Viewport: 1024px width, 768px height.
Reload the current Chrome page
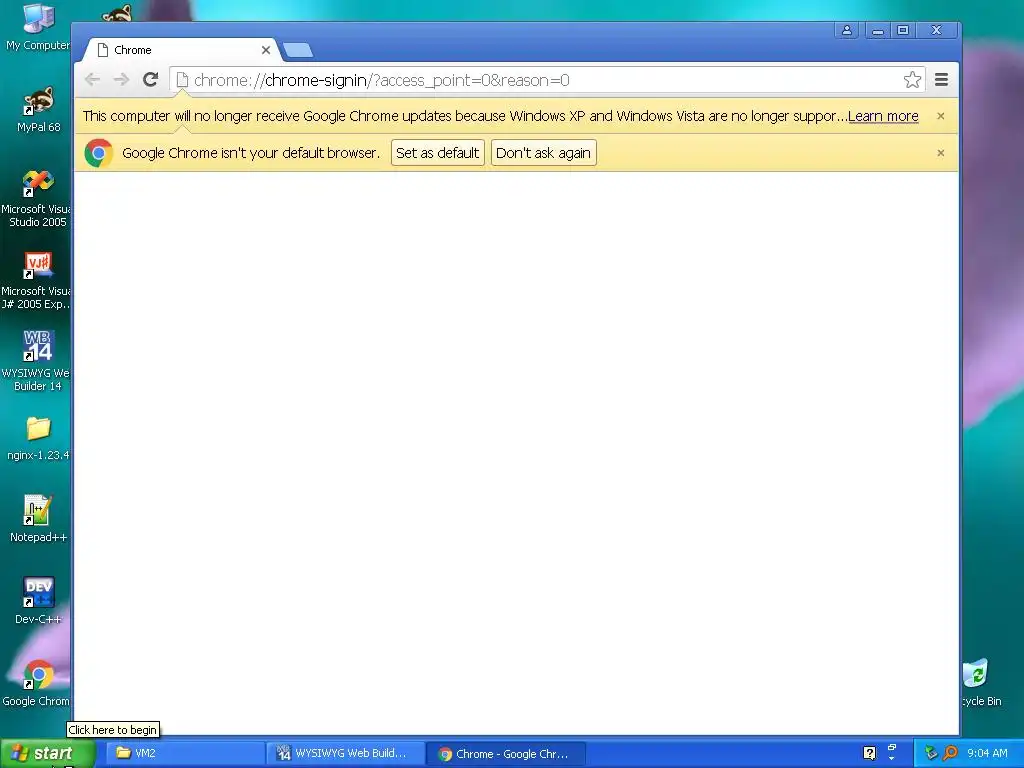pos(151,80)
